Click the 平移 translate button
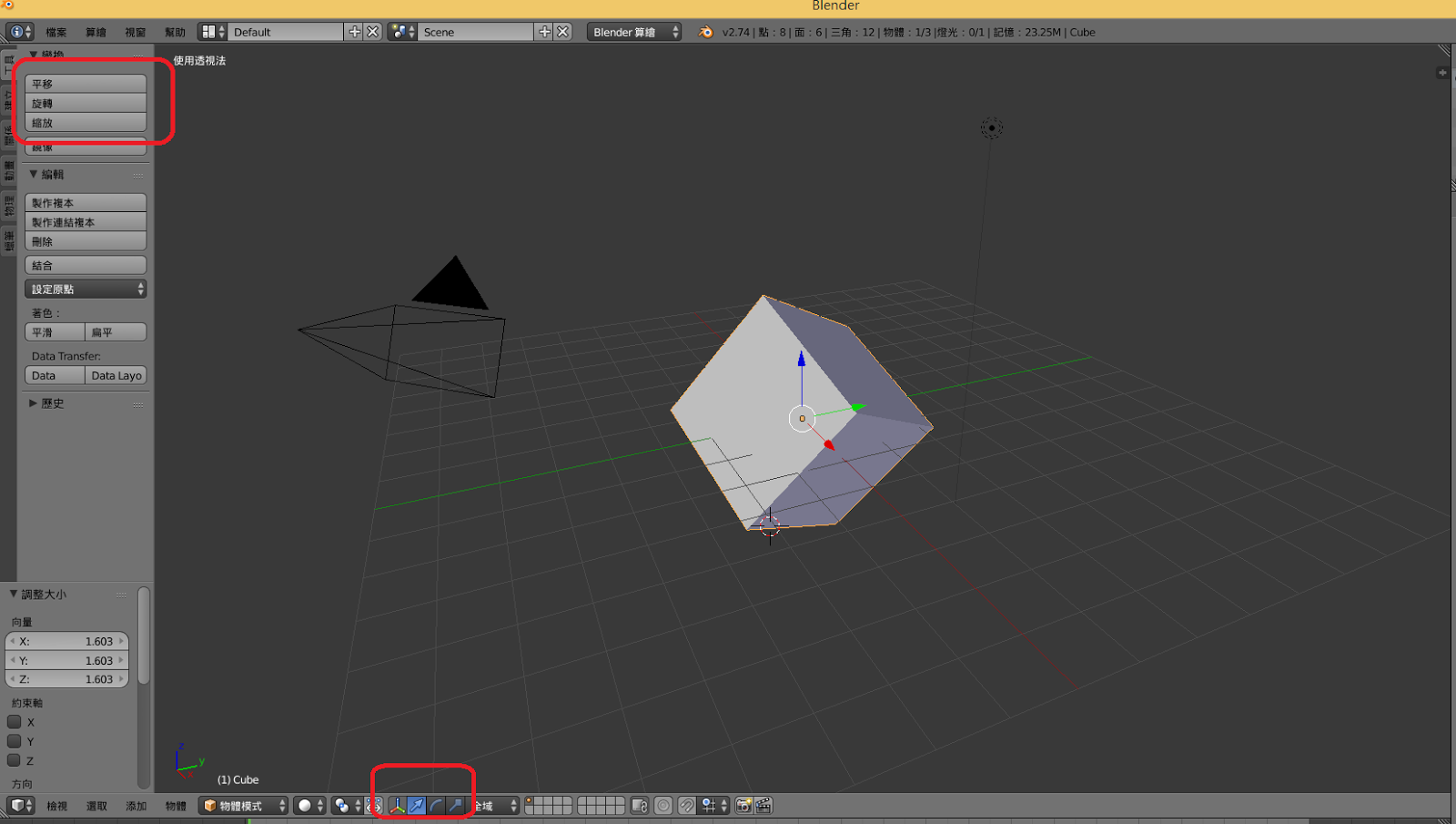Image resolution: width=1456 pixels, height=824 pixels. (x=86, y=84)
